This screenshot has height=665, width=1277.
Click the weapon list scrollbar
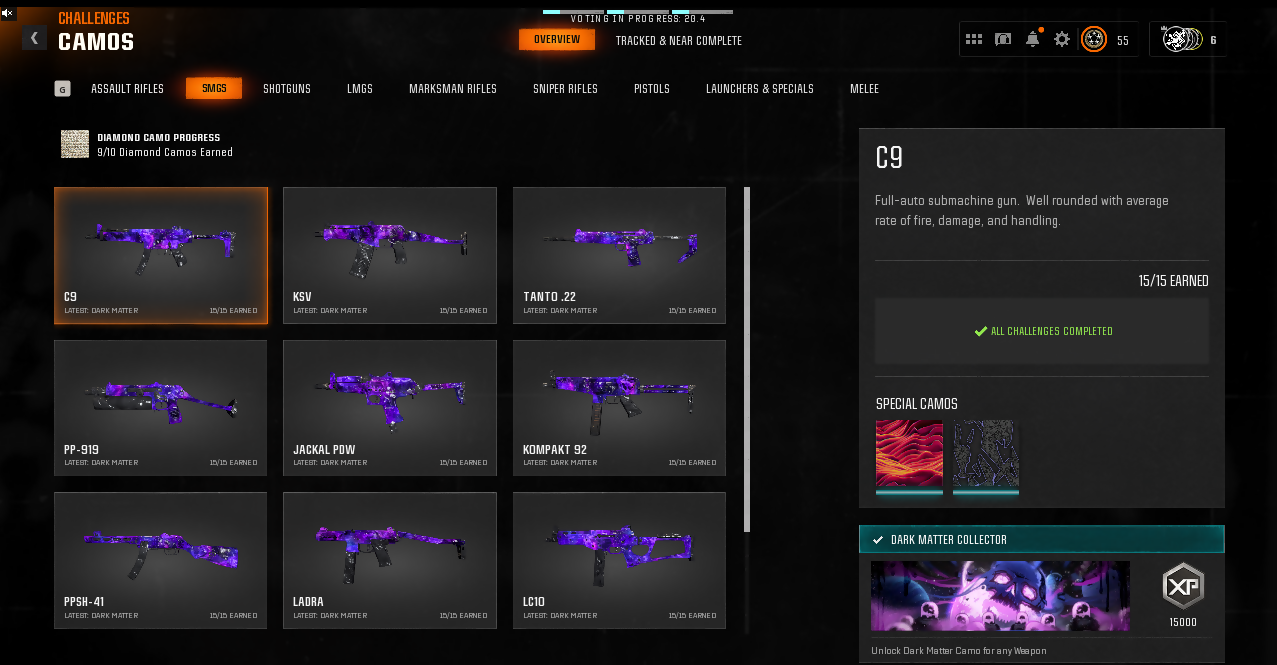point(746,360)
